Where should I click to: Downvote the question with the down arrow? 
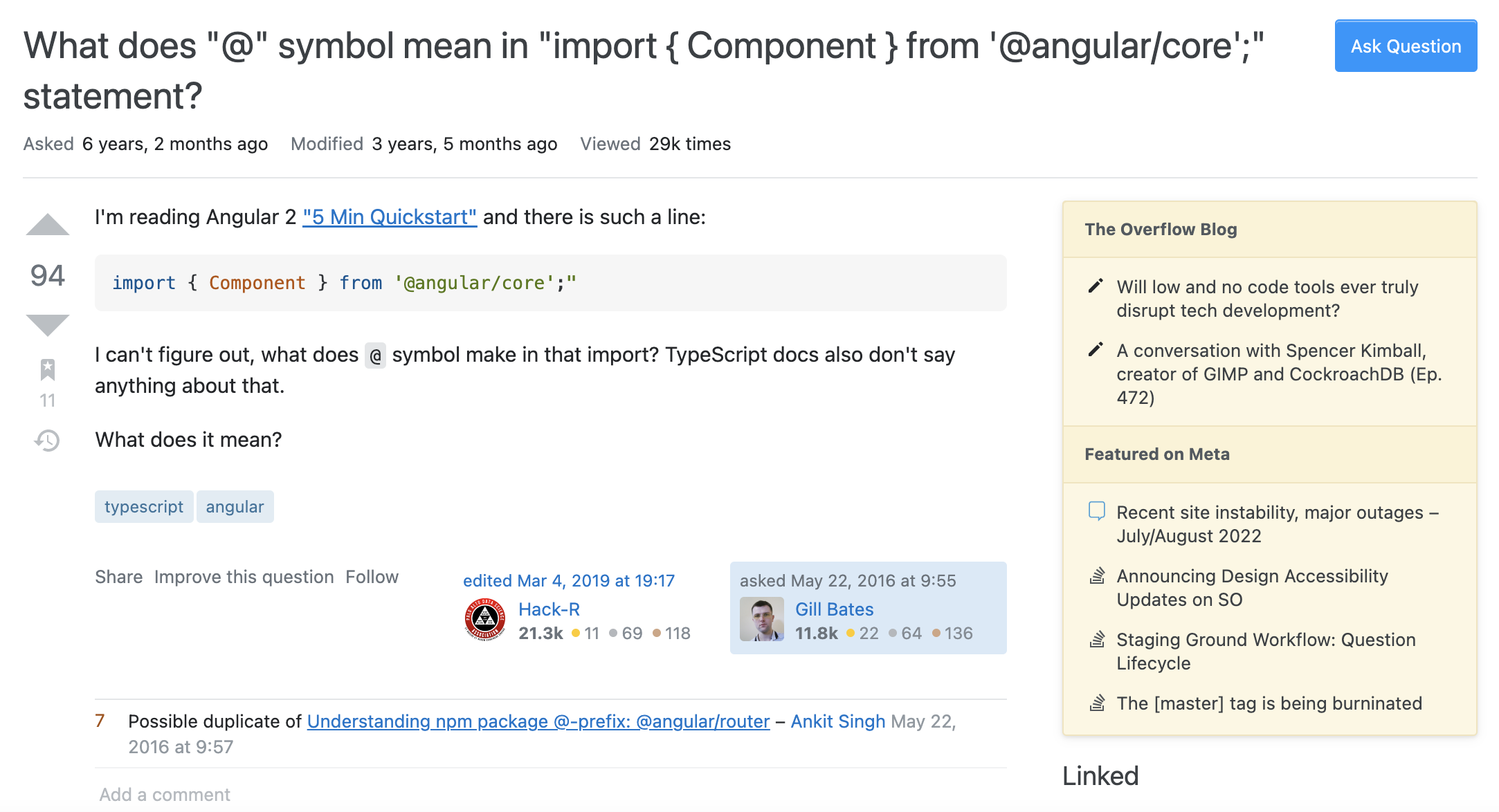point(48,325)
